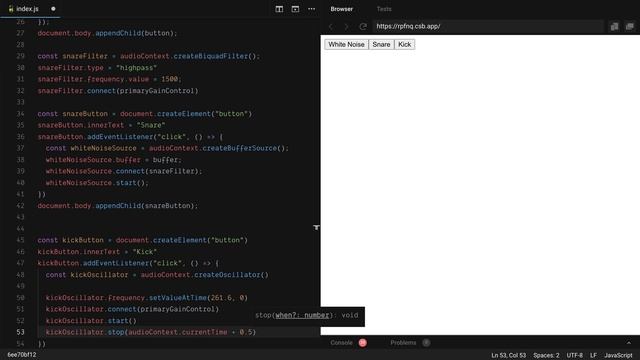
Task: Click line number 53 in gutter
Action: point(20,332)
